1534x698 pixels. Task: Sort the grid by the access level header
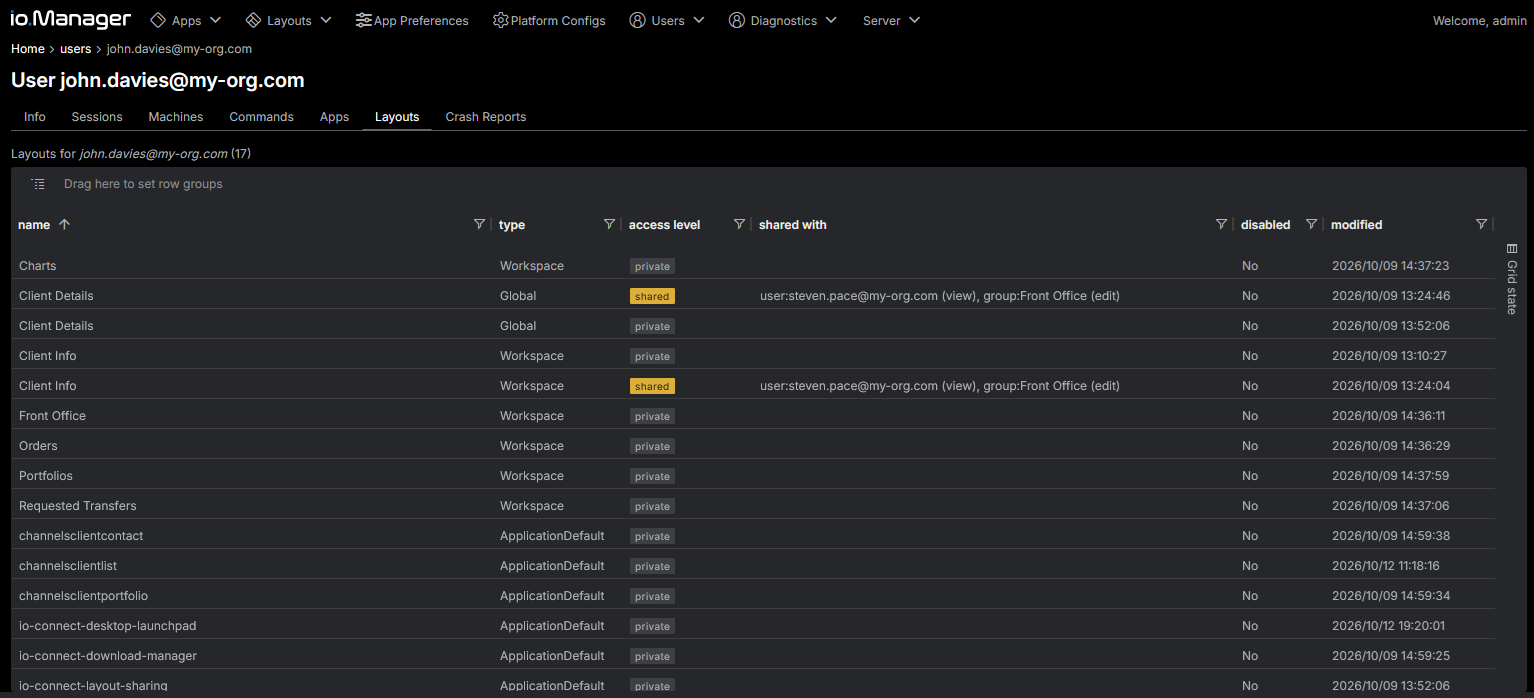(x=665, y=225)
